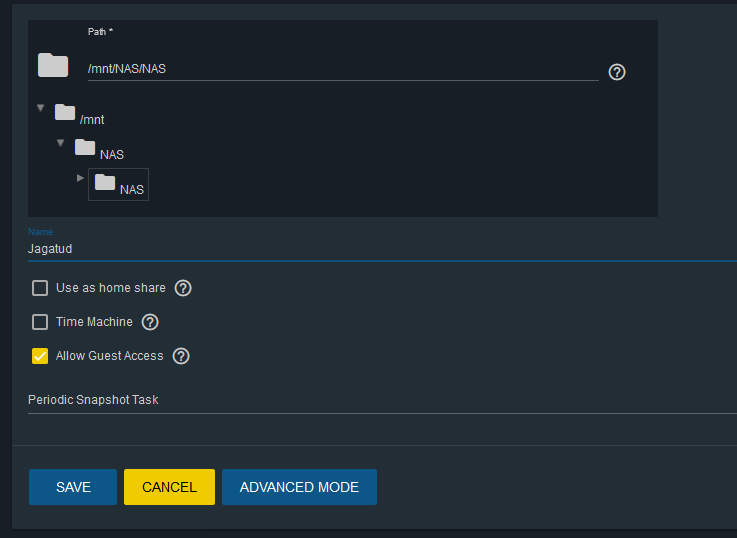Click the /mnt folder icon
Screen dimensions: 737x538
coord(65,112)
